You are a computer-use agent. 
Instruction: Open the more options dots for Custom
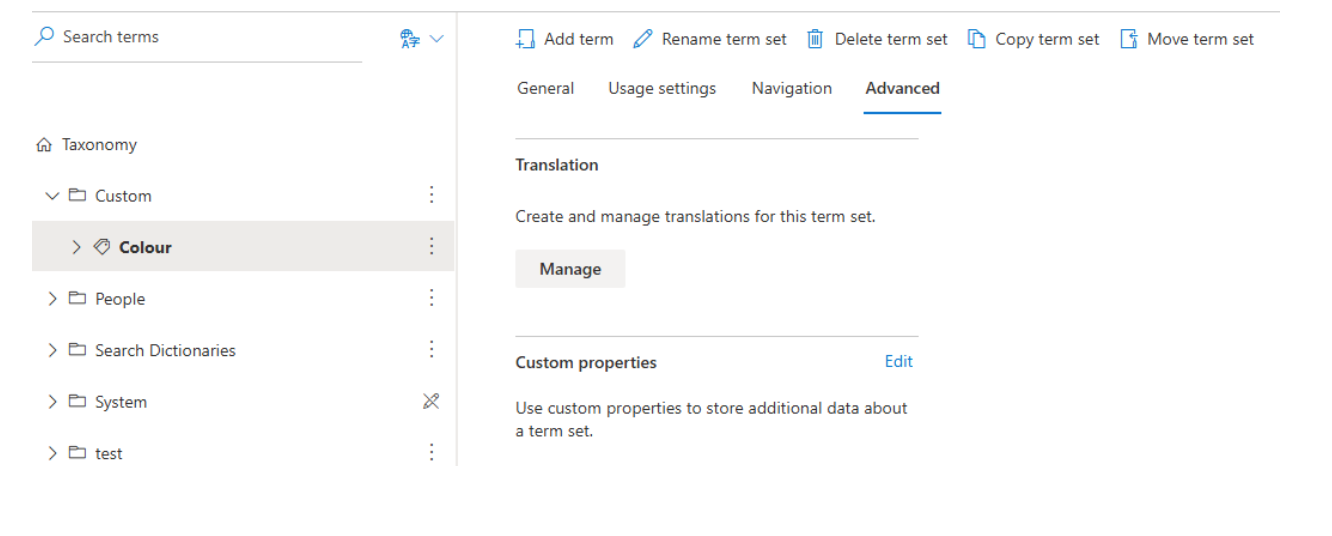point(432,195)
